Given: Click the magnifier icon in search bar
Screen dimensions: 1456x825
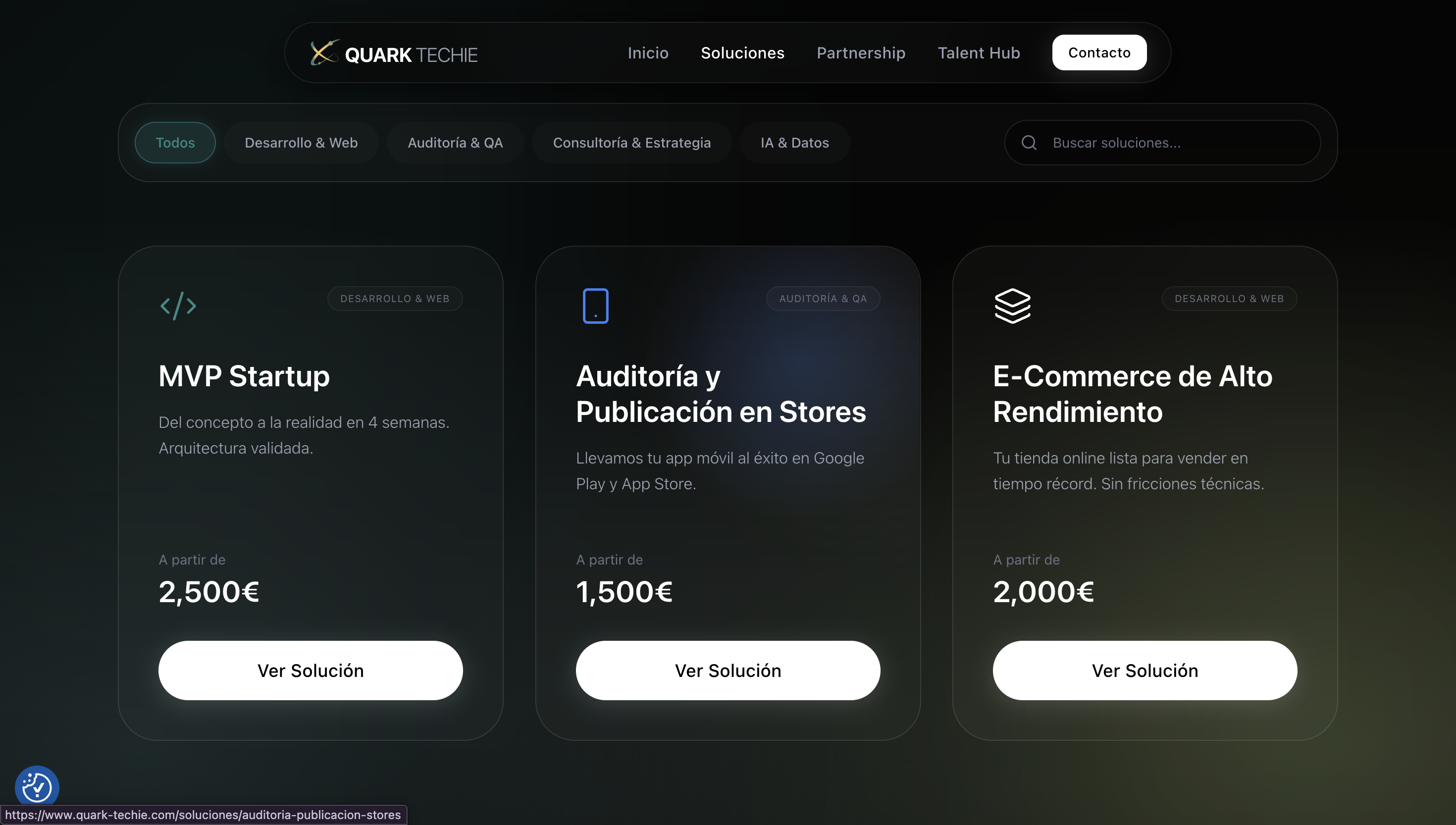Looking at the screenshot, I should pyautogui.click(x=1029, y=143).
